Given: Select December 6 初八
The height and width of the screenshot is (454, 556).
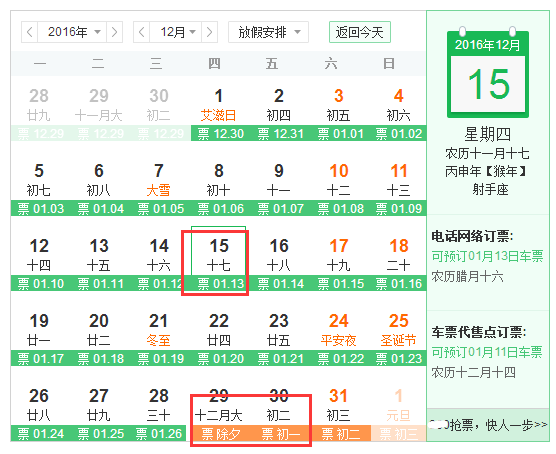Looking at the screenshot, I should (x=99, y=180).
